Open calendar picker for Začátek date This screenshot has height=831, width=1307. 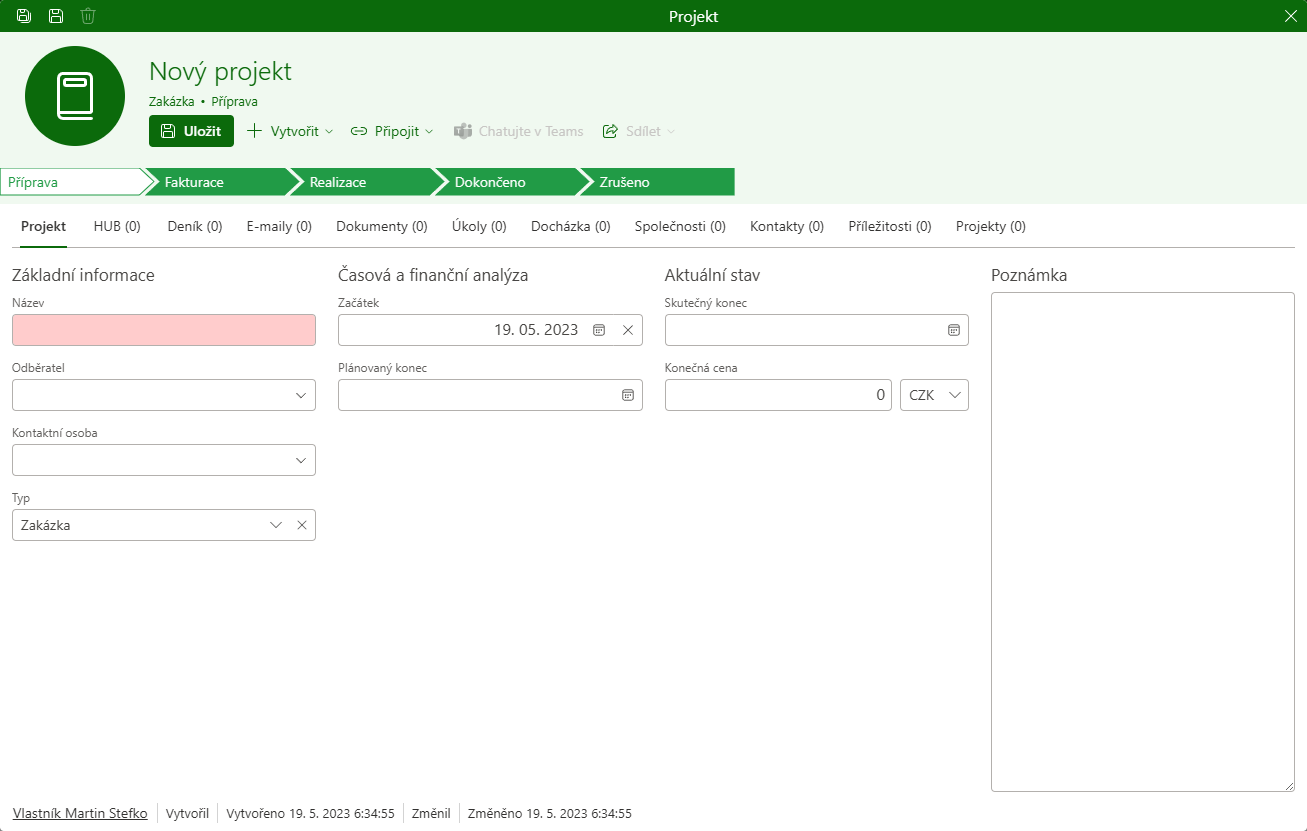599,330
